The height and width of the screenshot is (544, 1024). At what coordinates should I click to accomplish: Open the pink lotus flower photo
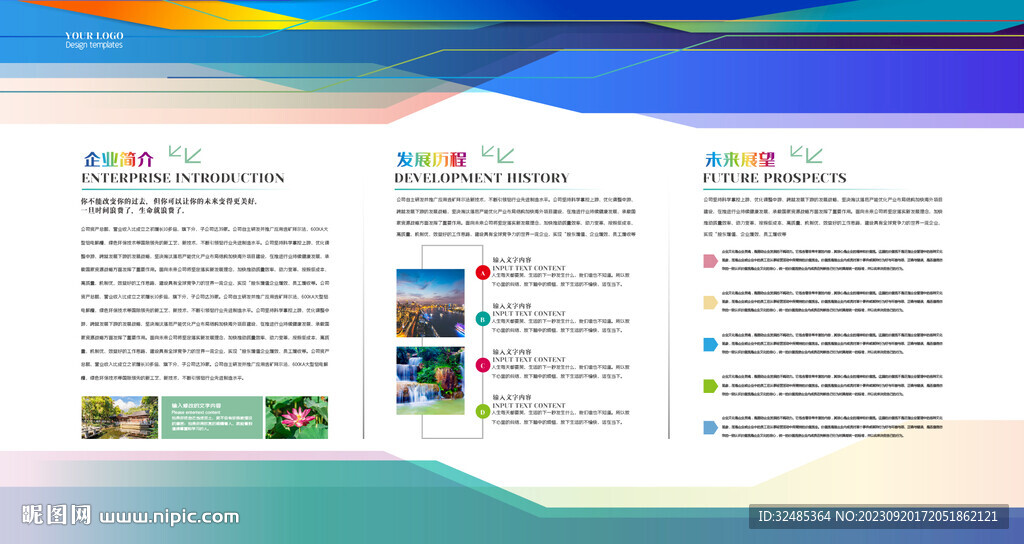(x=296, y=417)
